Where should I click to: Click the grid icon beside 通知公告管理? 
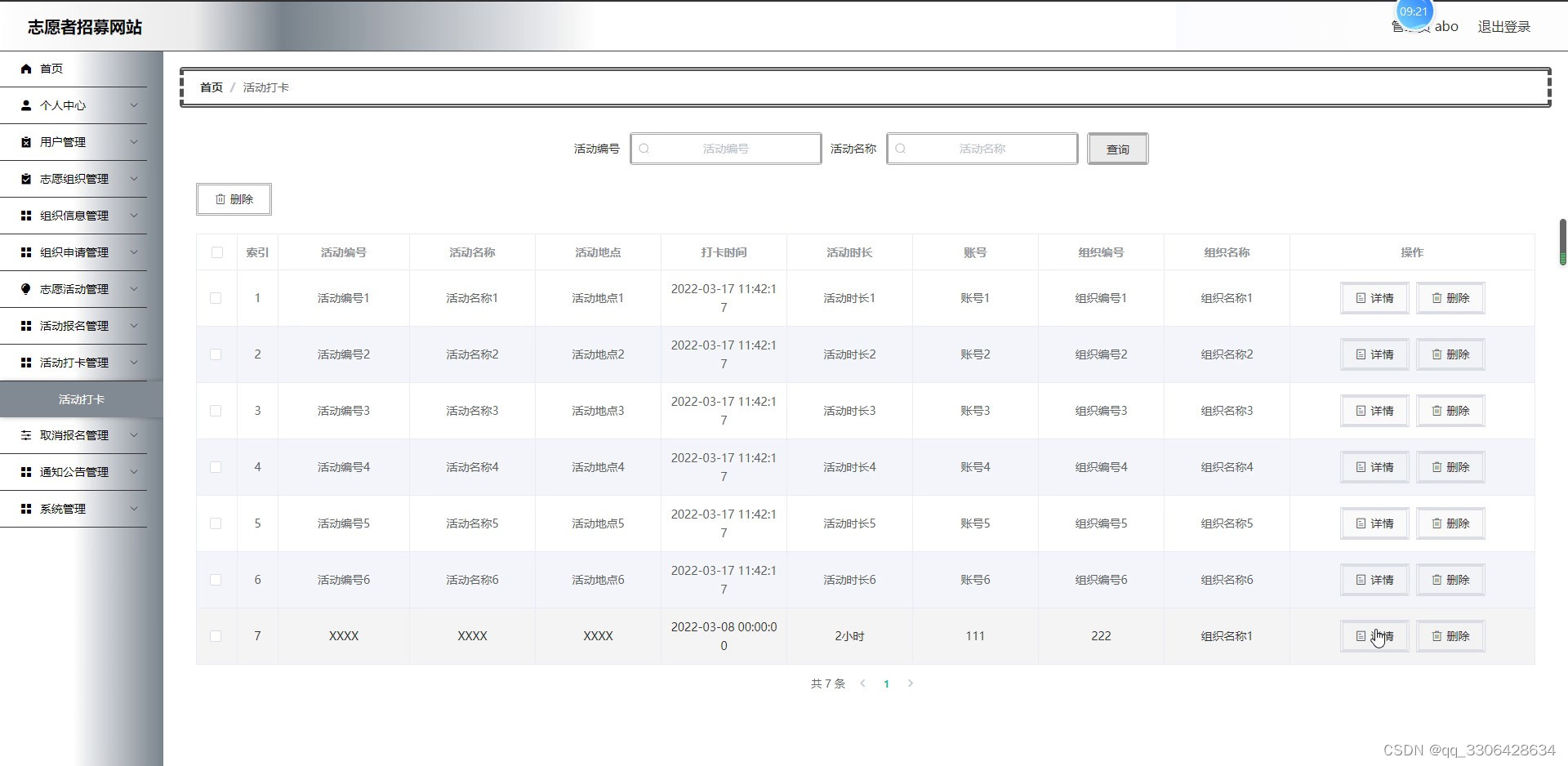[26, 472]
